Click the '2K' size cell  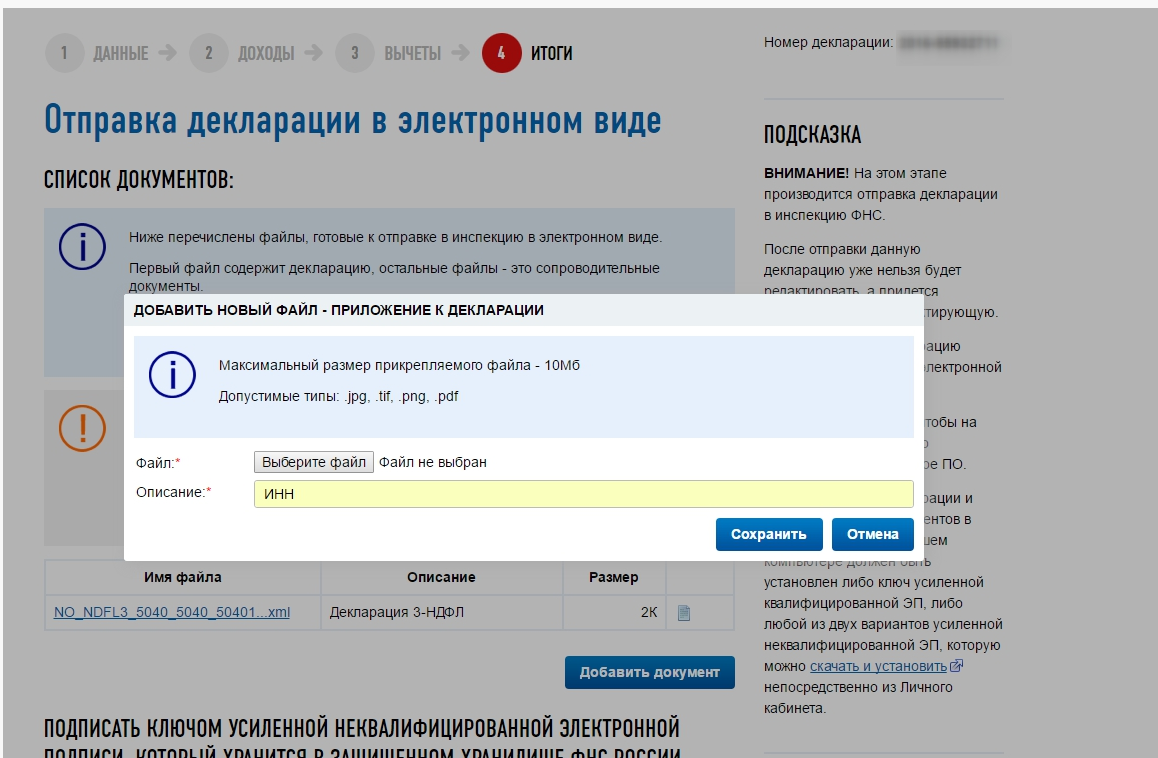[x=614, y=612]
